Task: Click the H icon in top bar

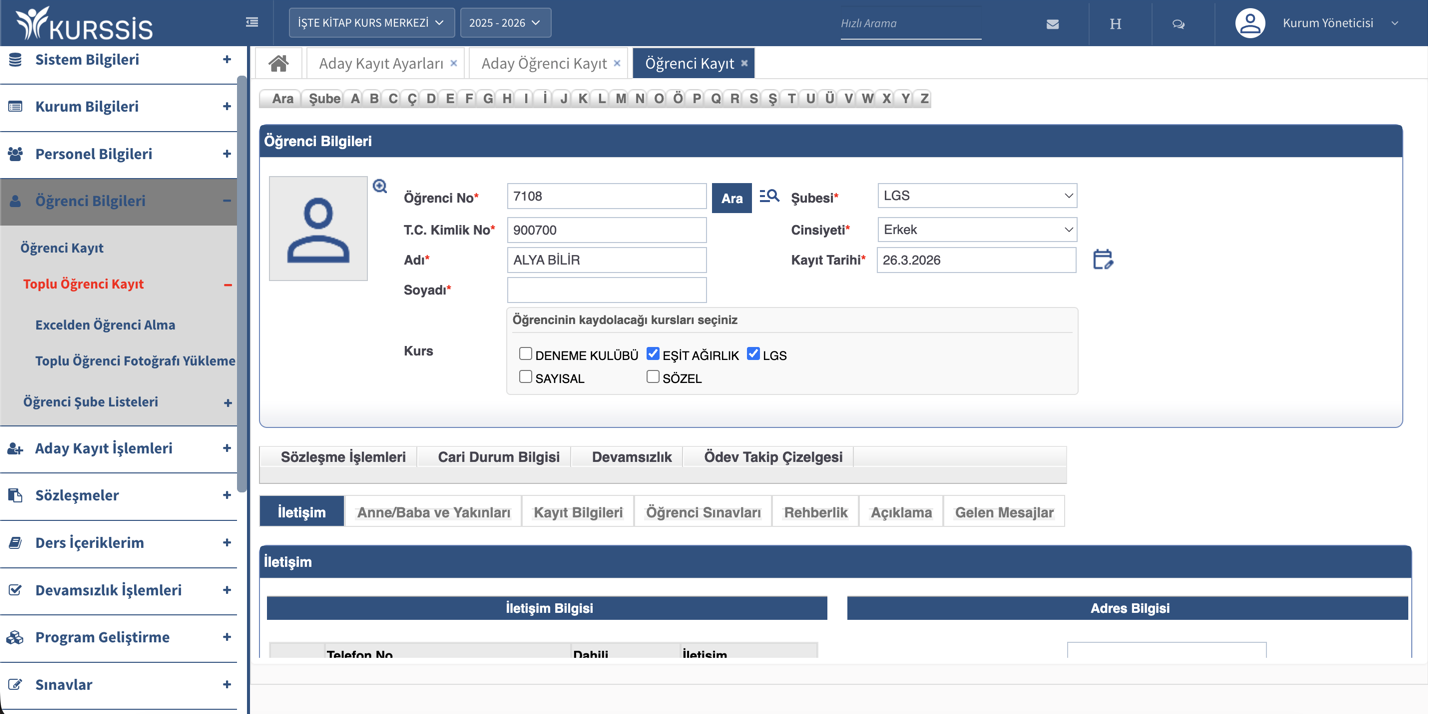Action: [1116, 24]
